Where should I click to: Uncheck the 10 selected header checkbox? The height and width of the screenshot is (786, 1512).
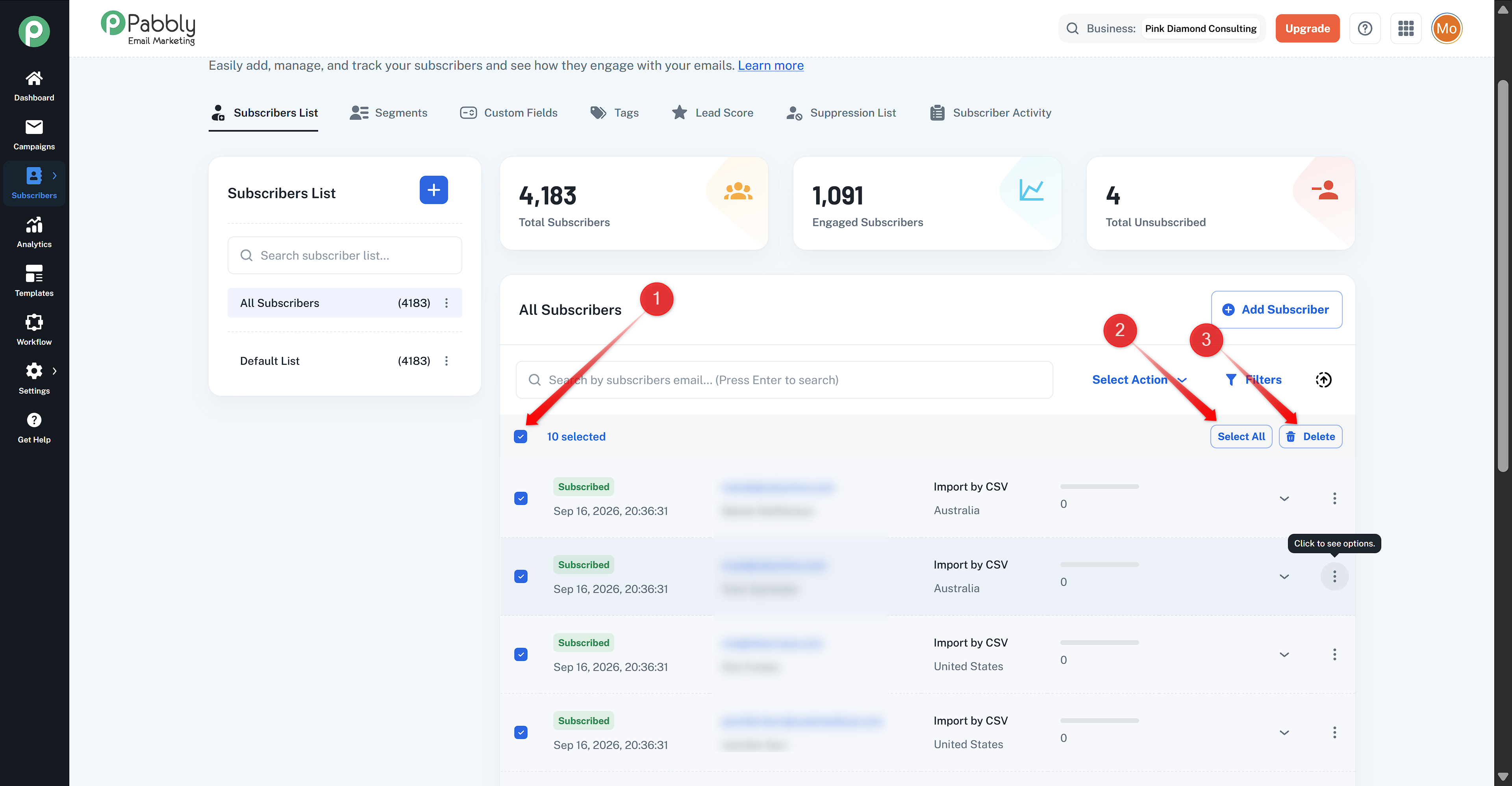pyautogui.click(x=521, y=437)
